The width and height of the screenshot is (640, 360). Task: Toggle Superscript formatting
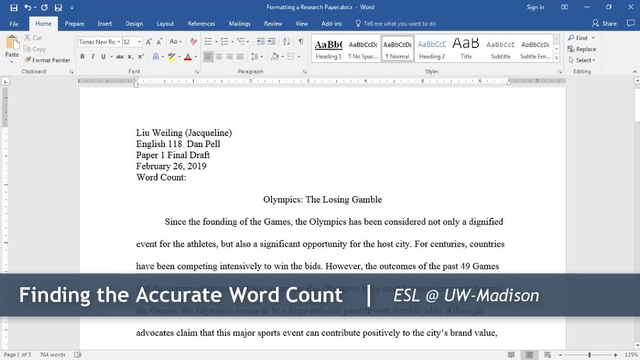click(141, 57)
